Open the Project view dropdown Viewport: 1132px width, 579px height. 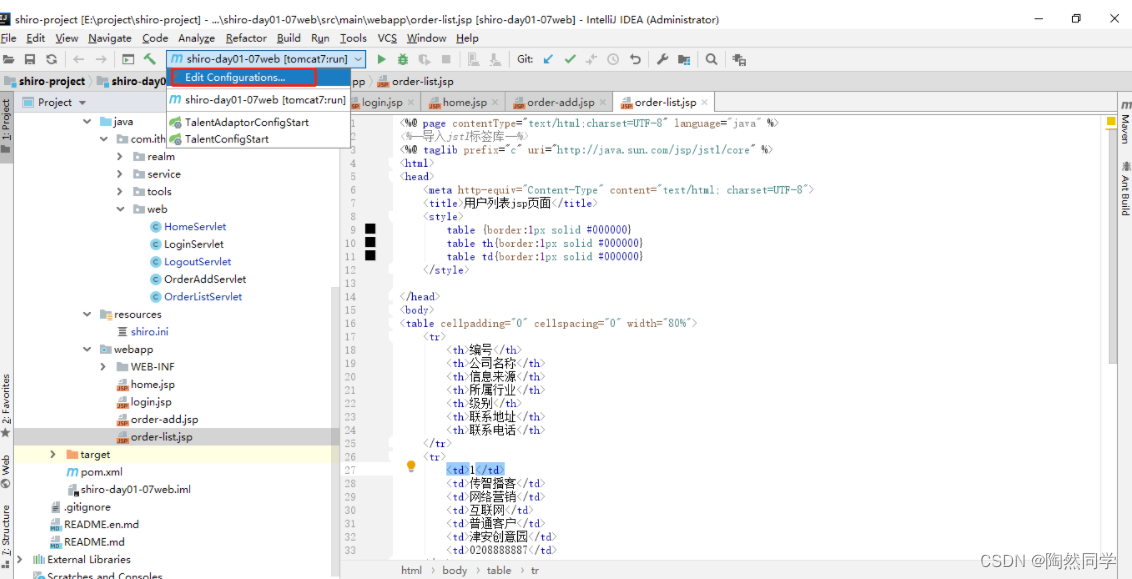(x=82, y=103)
